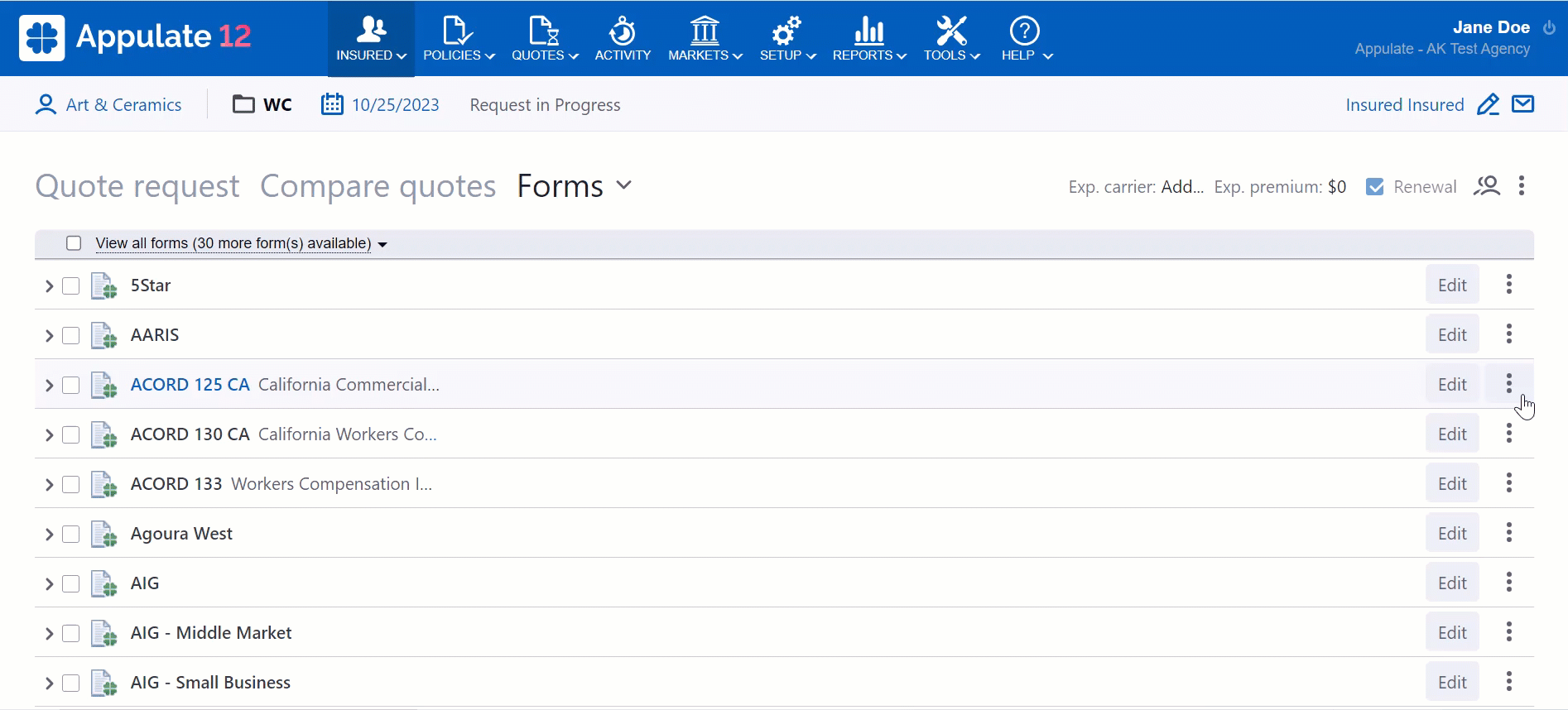Click the Insured Insured link

(x=1404, y=105)
